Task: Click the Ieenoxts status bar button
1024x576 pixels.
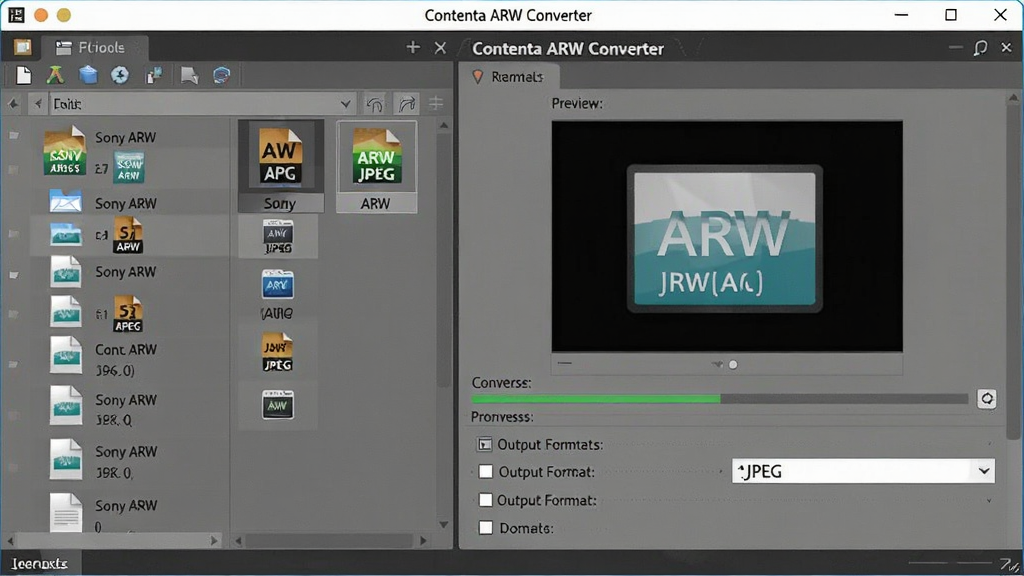Action: 40,564
